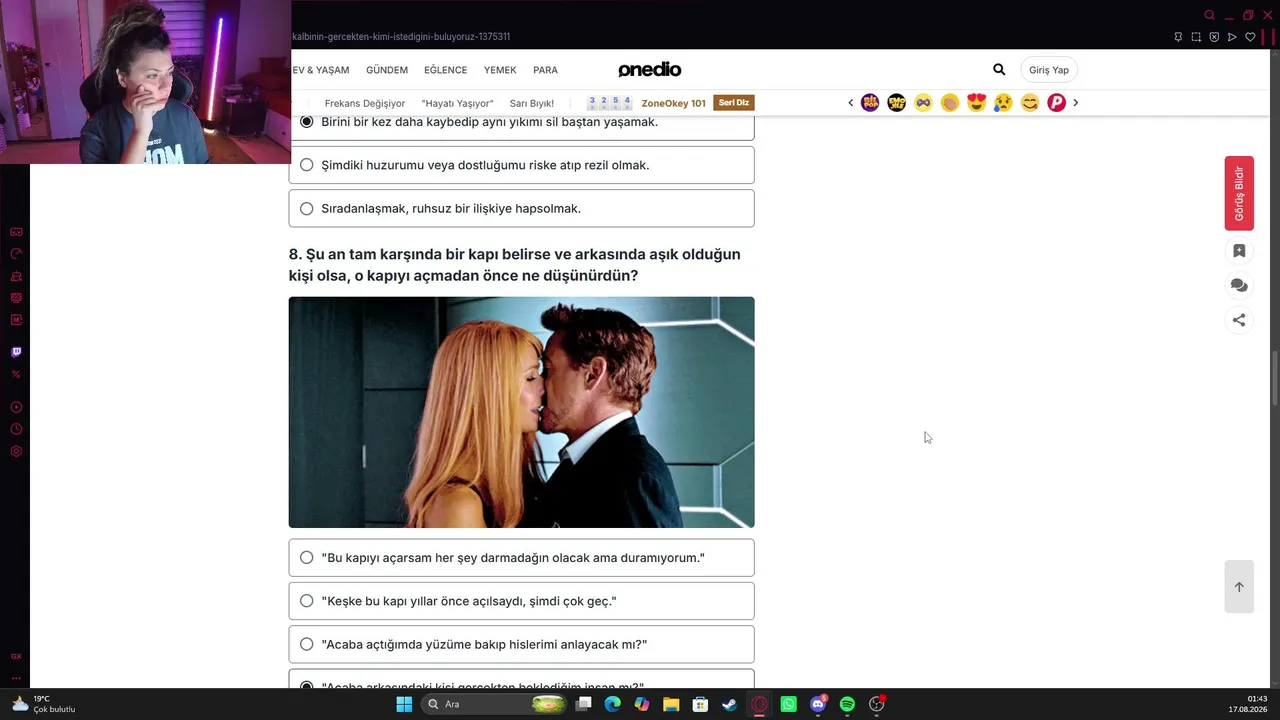This screenshot has height=720, width=1280.
Task: Select "Şimdiki huzurumu veya dostluğumu" answer
Action: pos(521,165)
